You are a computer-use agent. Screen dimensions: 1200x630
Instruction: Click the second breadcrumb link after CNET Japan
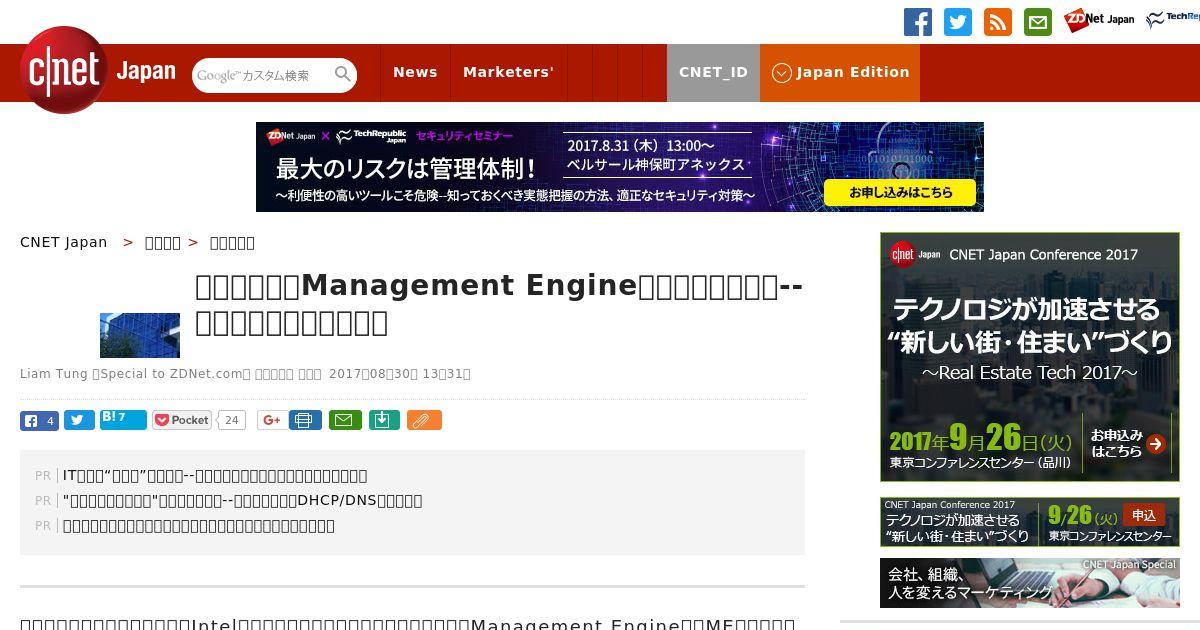pyautogui.click(x=163, y=242)
